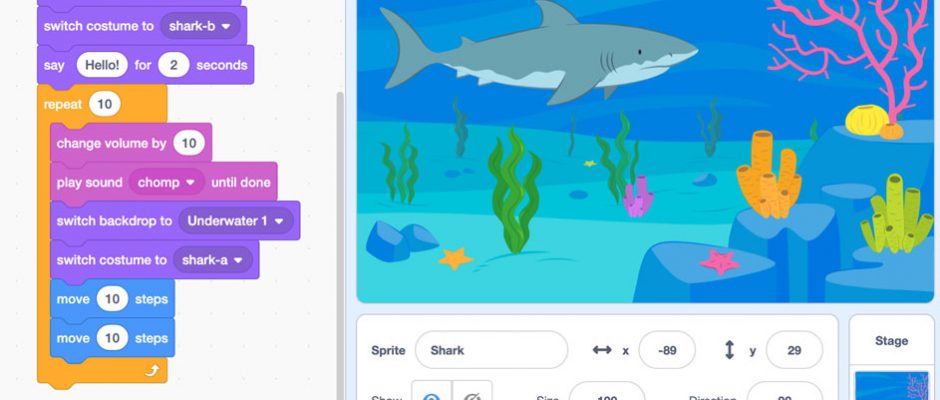
Task: Edit steps value in first move block
Action: click(112, 299)
